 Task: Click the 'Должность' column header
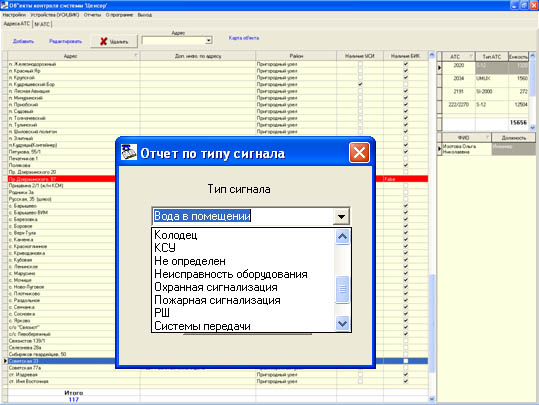pyautogui.click(x=514, y=138)
